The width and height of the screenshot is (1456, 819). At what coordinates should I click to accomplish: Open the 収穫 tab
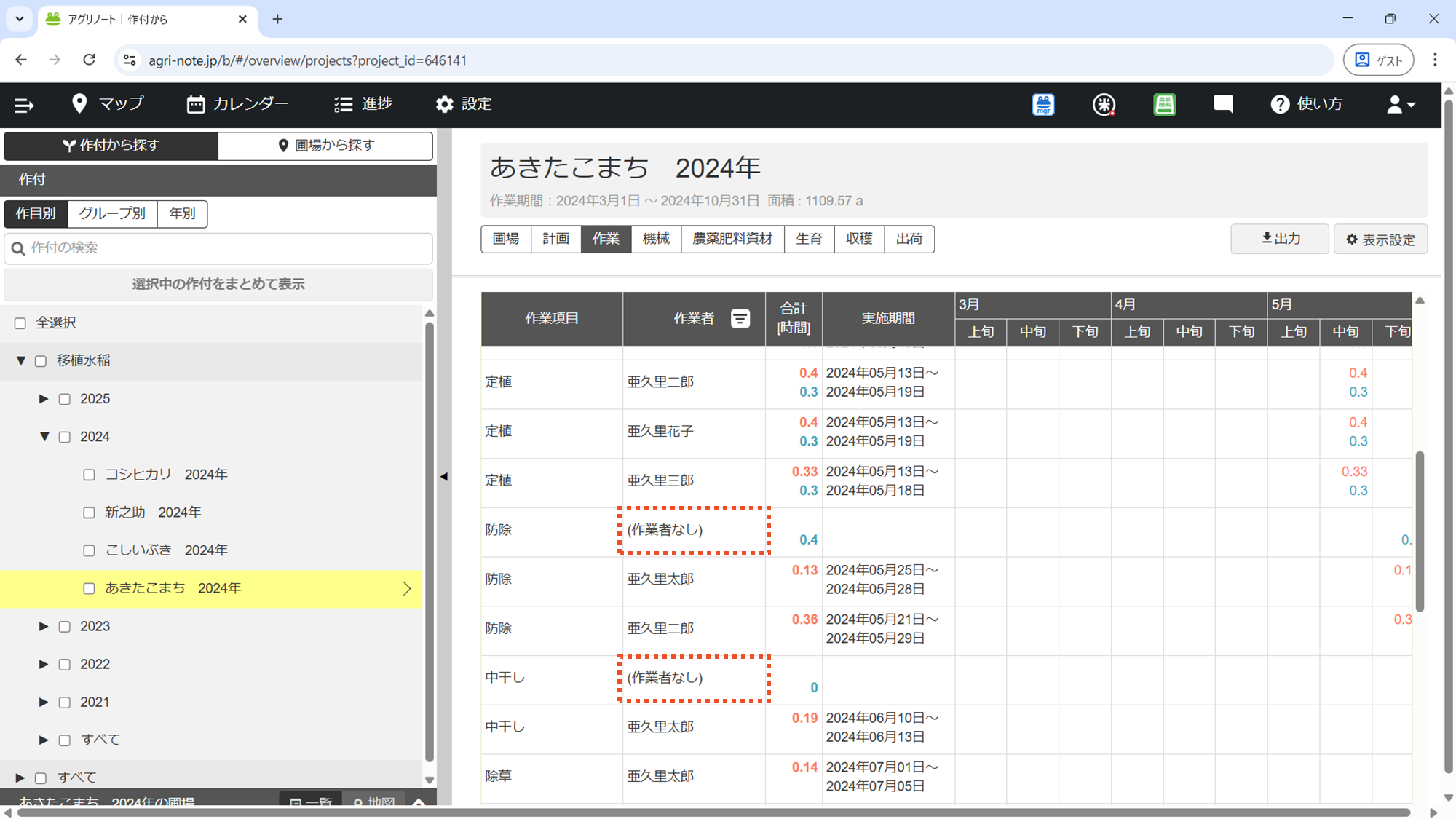tap(859, 239)
